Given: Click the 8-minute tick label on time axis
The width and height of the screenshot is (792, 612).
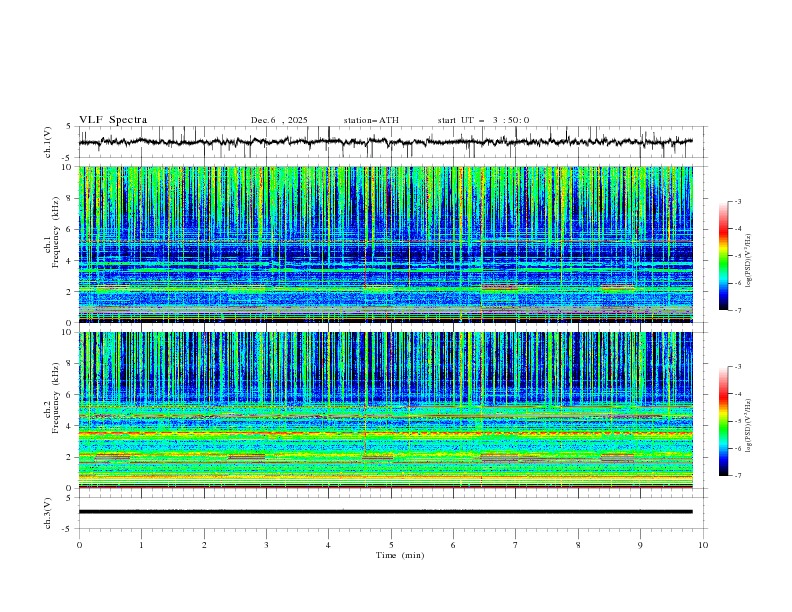Looking at the screenshot, I should pos(578,545).
